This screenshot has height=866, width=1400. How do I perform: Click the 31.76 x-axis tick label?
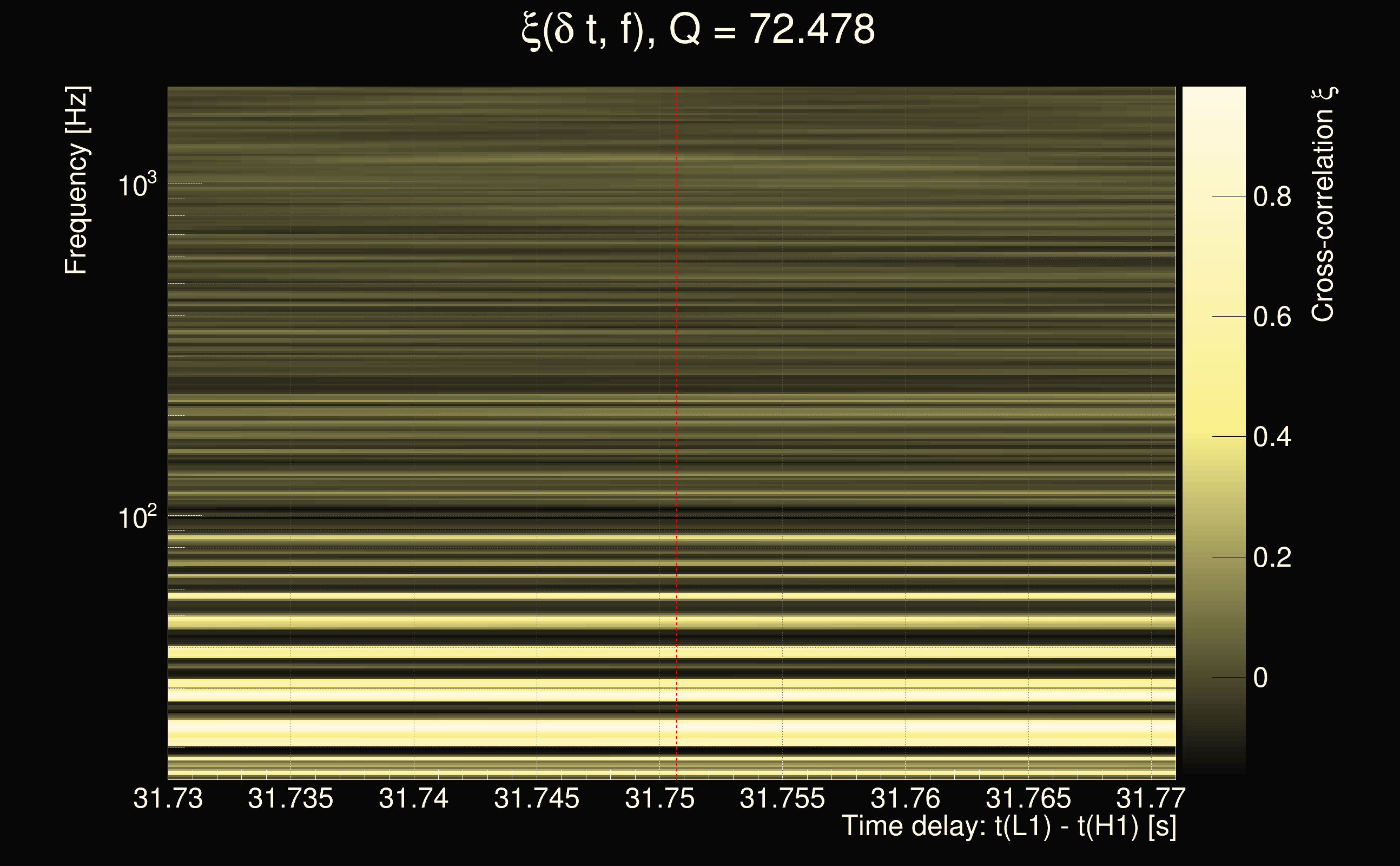coord(905,798)
